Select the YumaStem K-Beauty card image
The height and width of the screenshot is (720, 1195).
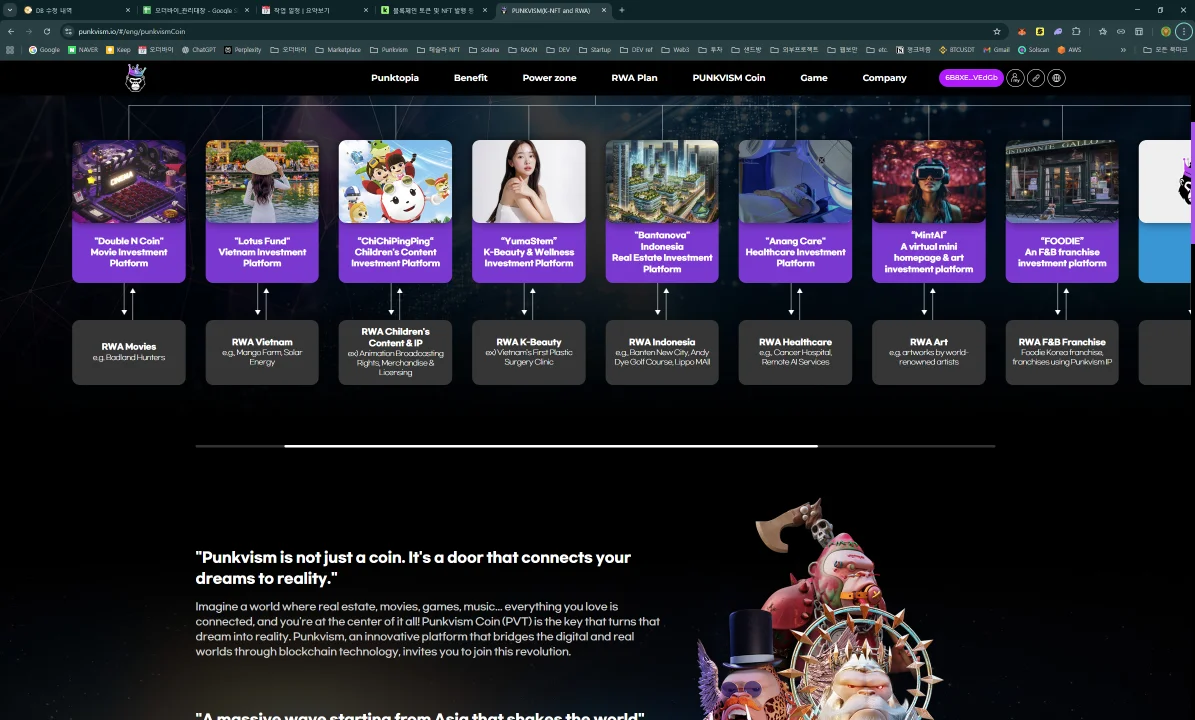528,181
